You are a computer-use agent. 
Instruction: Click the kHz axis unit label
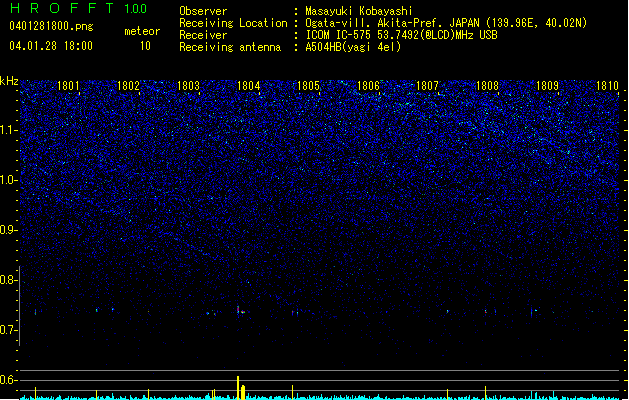(9, 81)
